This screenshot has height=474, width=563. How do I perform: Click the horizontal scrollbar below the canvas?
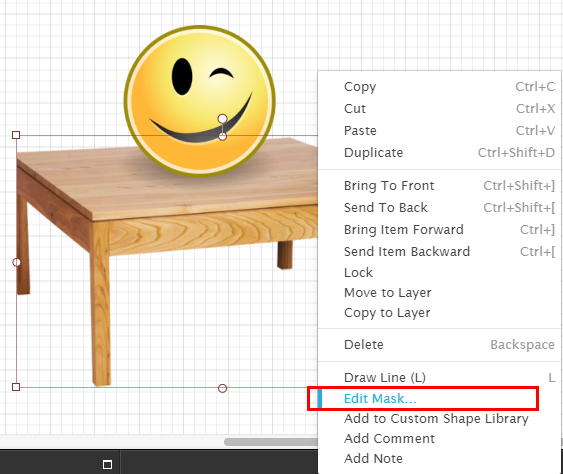point(271,442)
